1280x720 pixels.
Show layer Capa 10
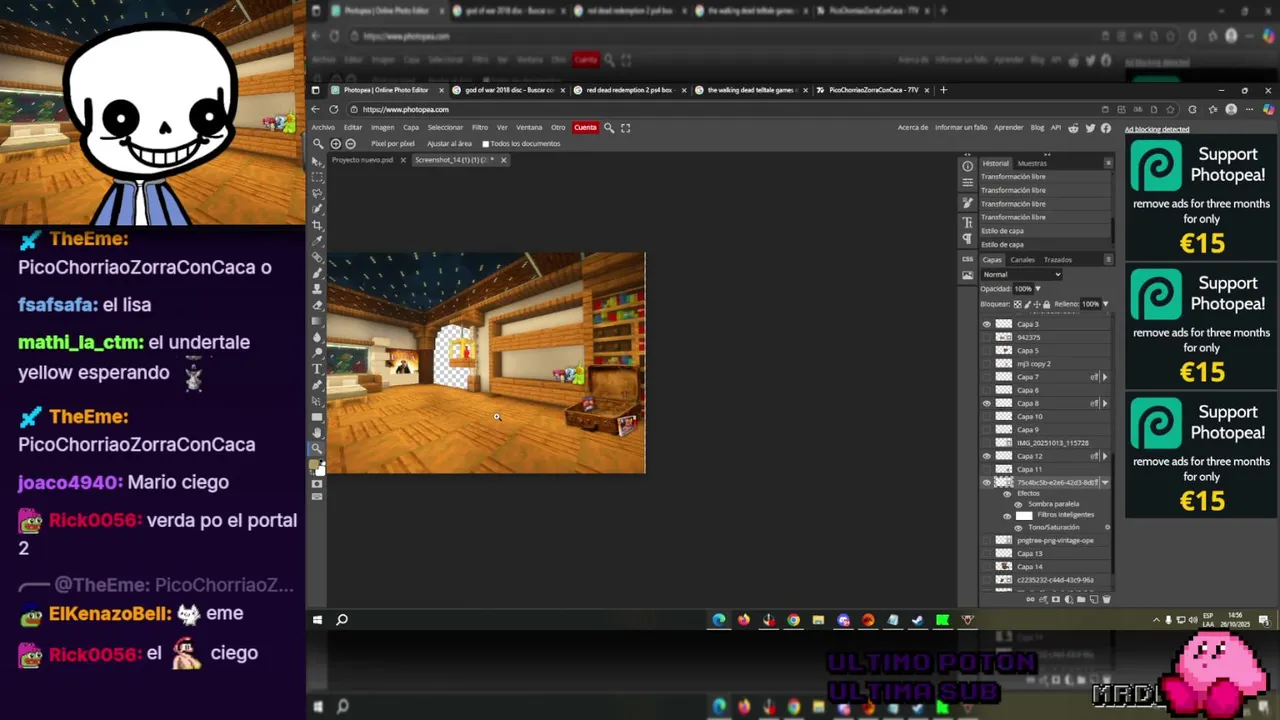tap(987, 417)
